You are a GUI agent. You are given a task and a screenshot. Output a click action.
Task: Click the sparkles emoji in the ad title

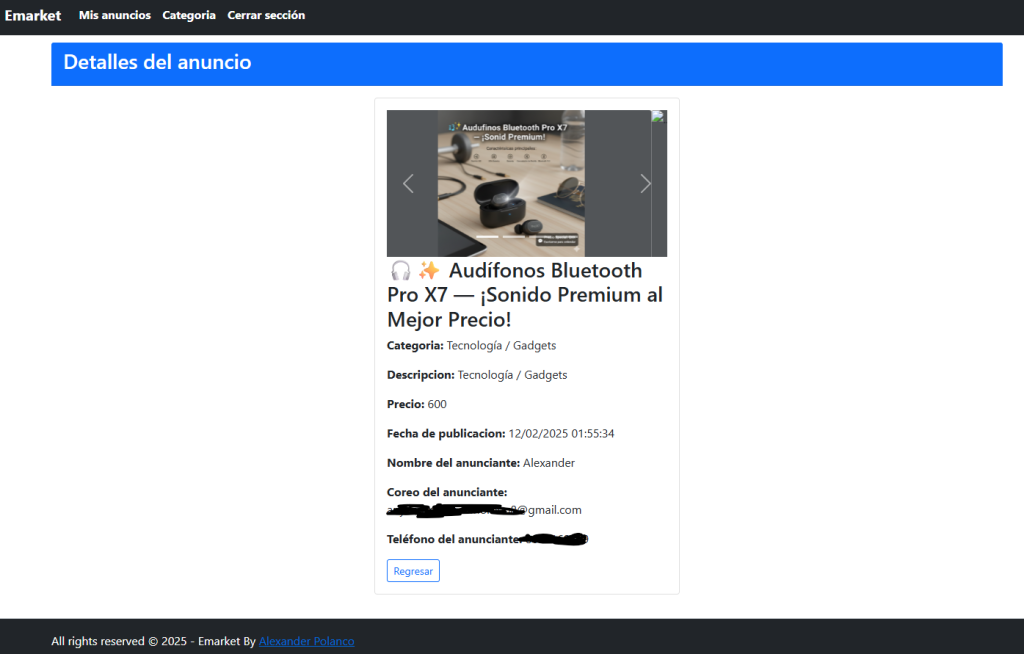(429, 271)
